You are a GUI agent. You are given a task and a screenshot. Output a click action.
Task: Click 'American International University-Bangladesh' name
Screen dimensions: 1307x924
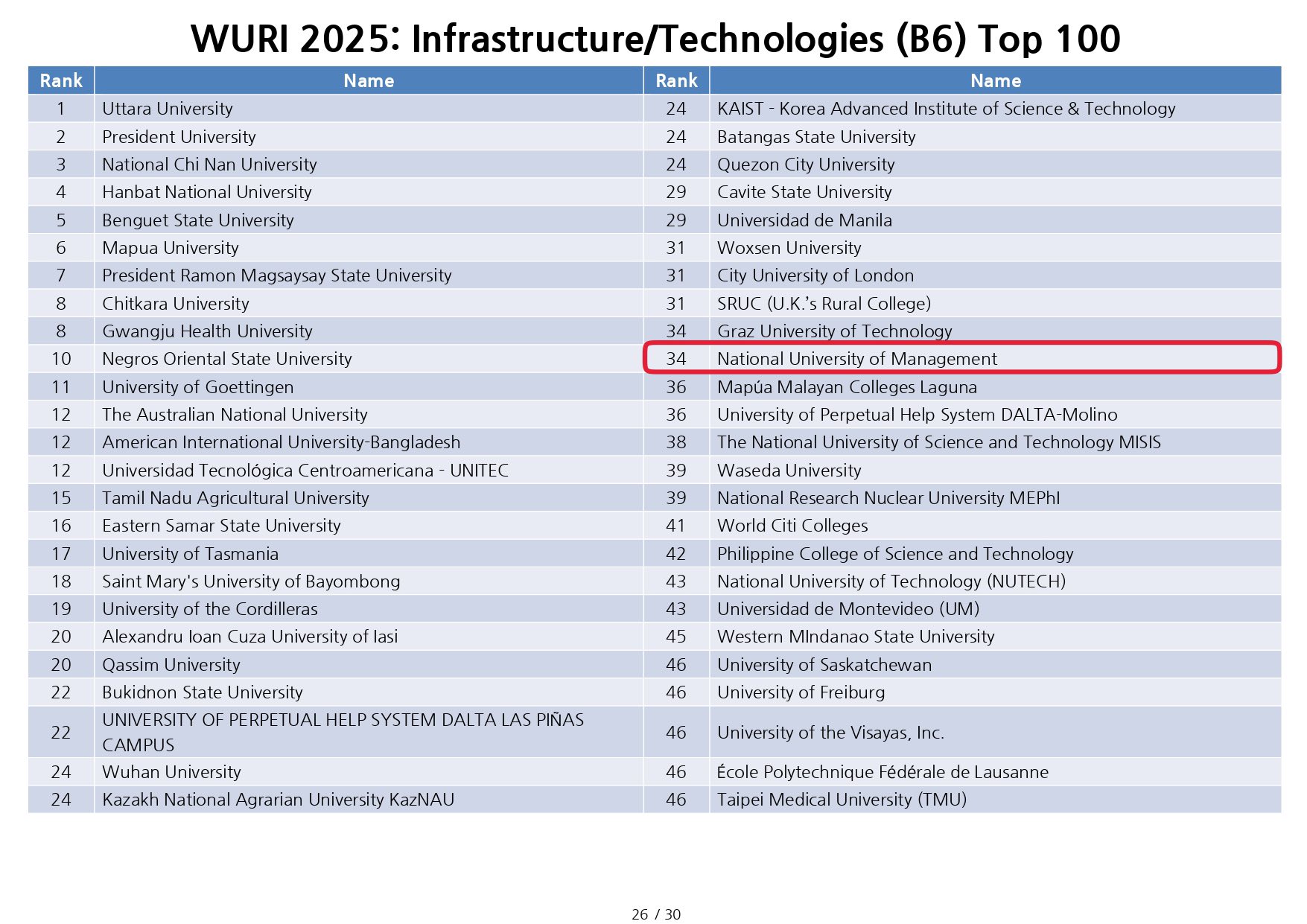[282, 442]
